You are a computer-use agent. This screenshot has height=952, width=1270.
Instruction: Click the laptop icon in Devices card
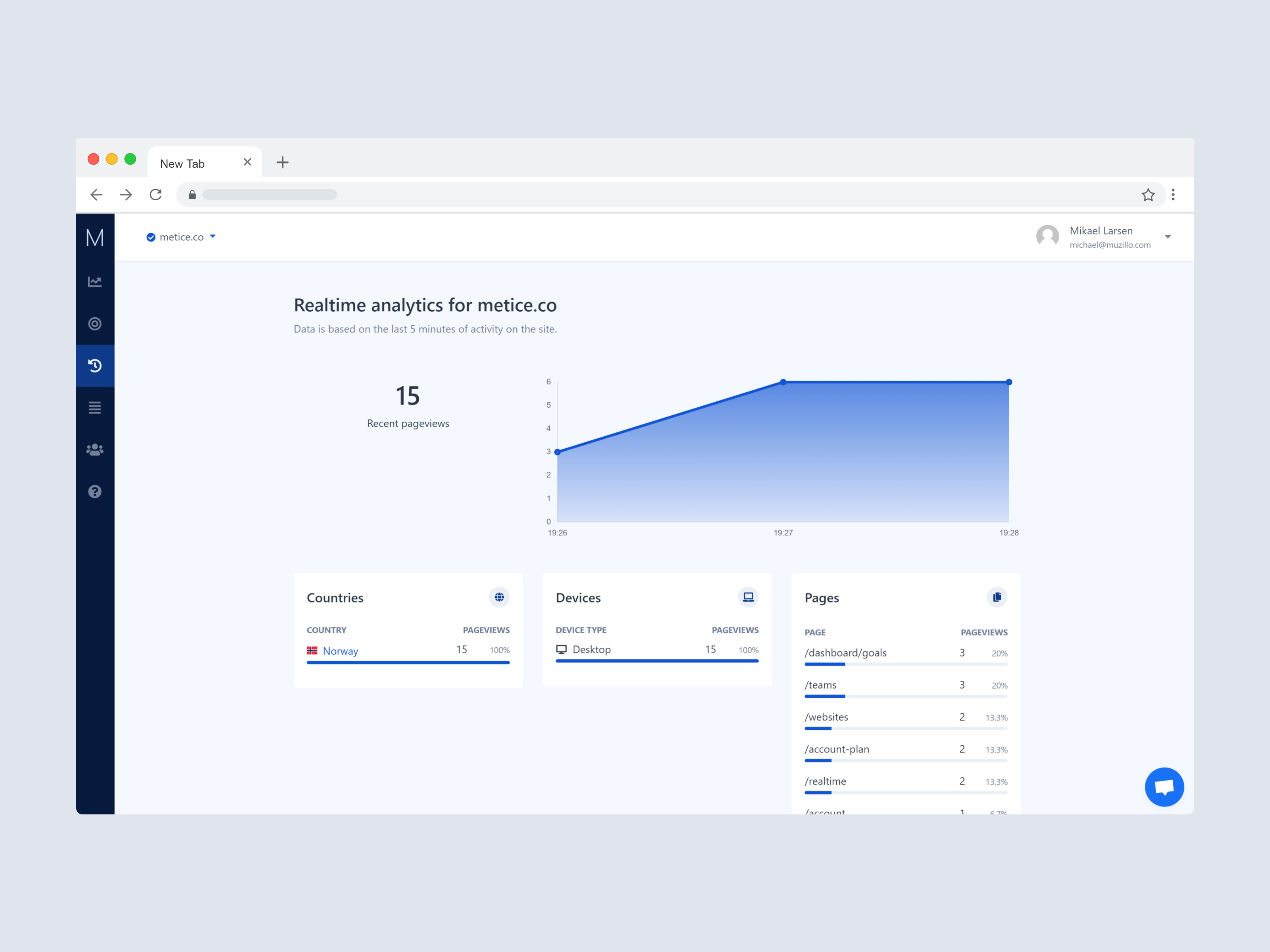(748, 597)
